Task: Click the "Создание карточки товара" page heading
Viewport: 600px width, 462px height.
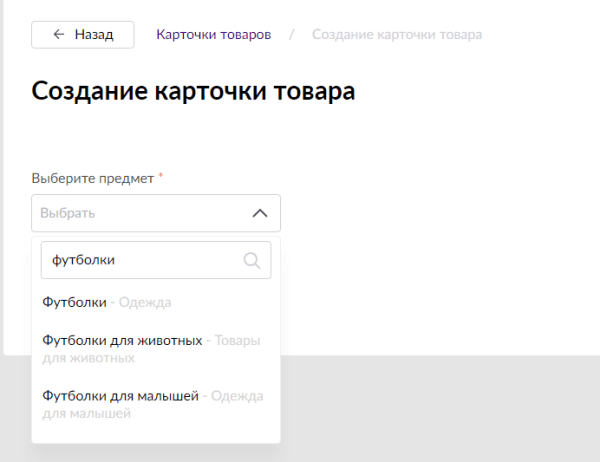Action: (x=194, y=91)
